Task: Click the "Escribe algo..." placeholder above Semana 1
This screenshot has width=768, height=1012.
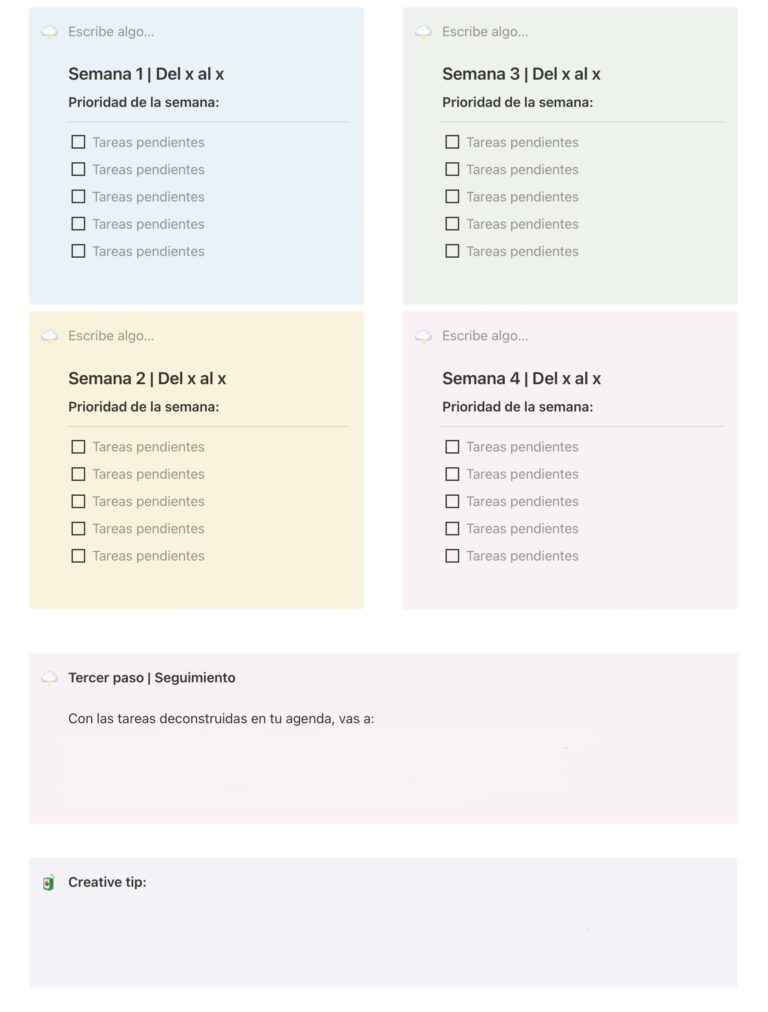Action: 111,32
